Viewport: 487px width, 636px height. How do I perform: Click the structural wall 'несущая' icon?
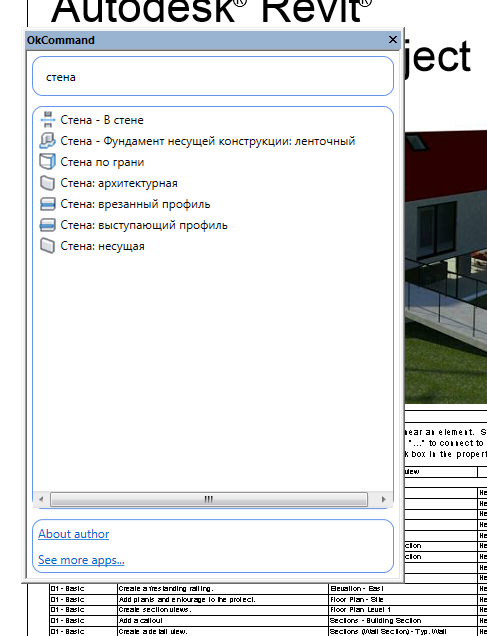(x=47, y=246)
